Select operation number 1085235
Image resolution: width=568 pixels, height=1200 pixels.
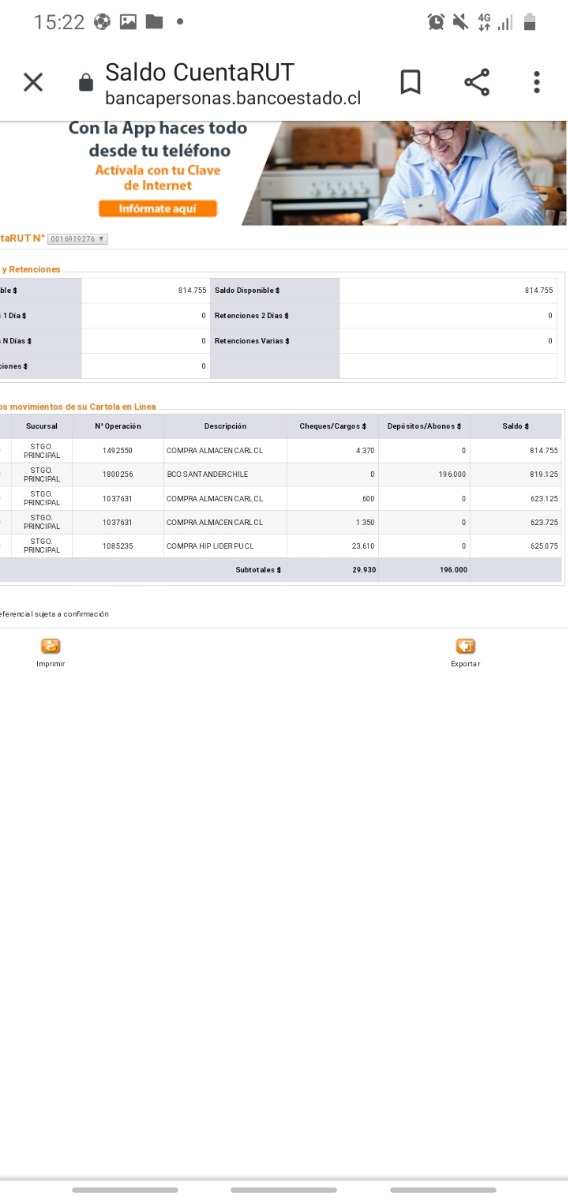(x=118, y=546)
